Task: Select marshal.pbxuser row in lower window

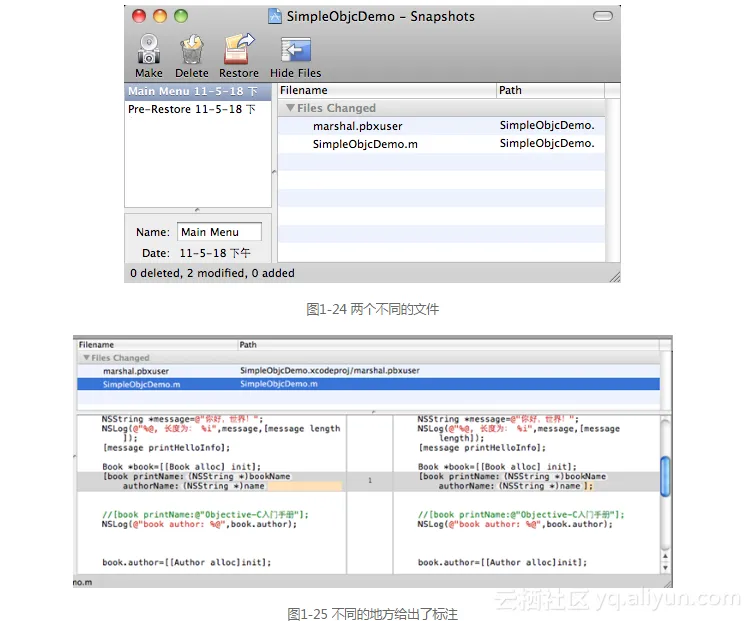Action: [368, 371]
